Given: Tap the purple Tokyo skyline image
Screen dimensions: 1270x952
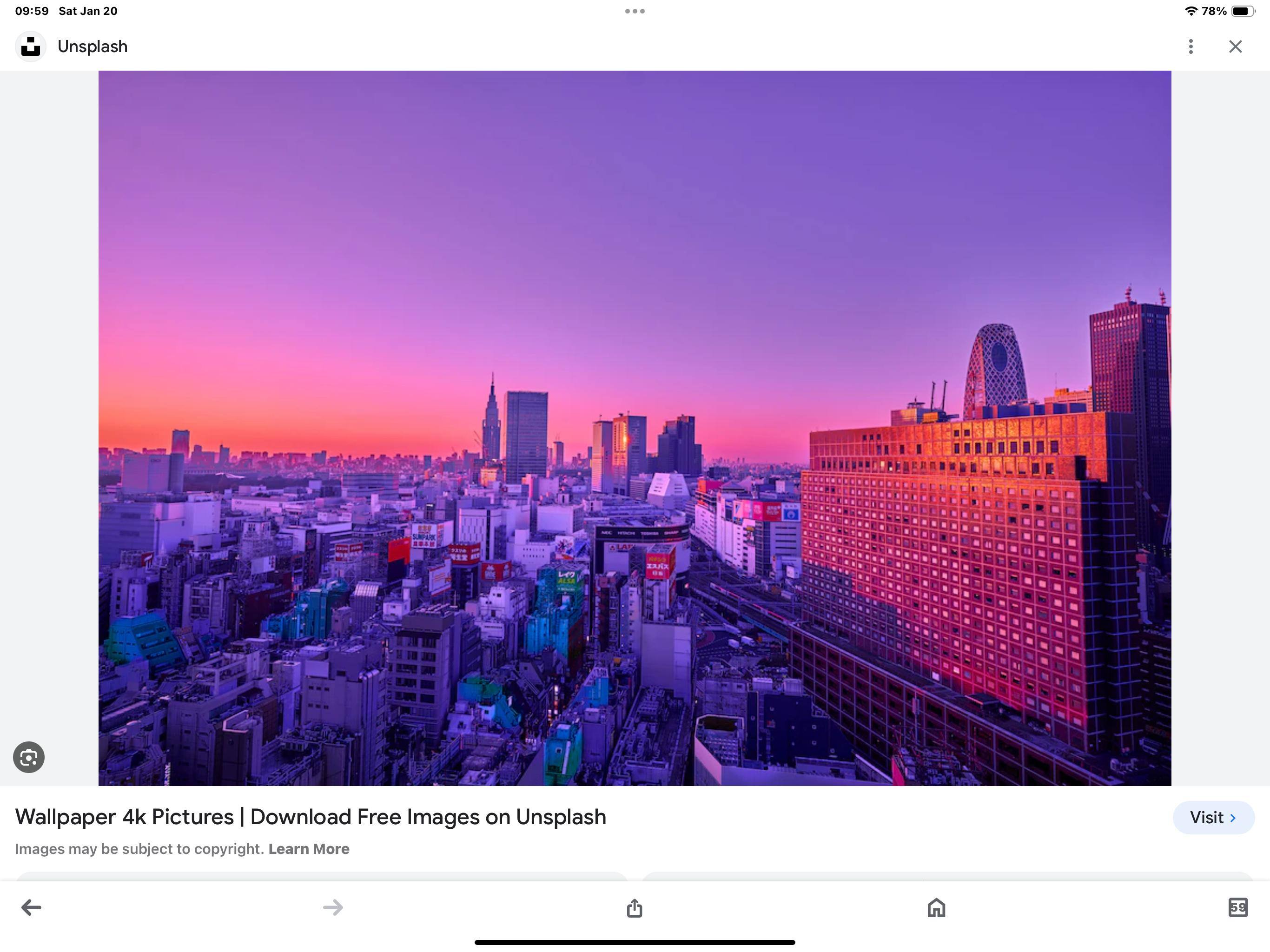Looking at the screenshot, I should pos(635,428).
